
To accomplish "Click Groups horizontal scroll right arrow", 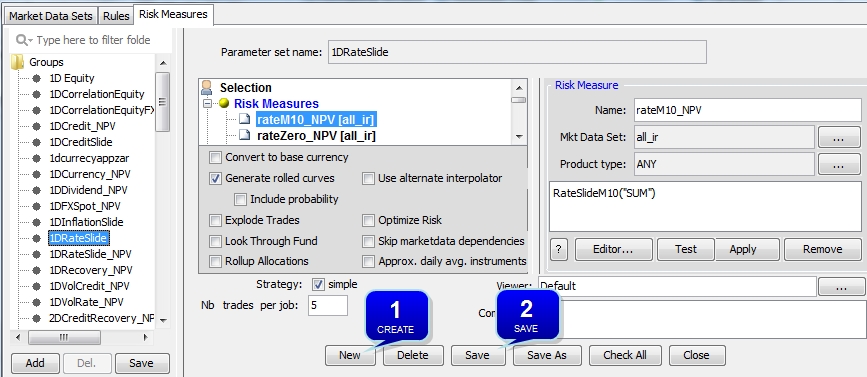I will 146,337.
